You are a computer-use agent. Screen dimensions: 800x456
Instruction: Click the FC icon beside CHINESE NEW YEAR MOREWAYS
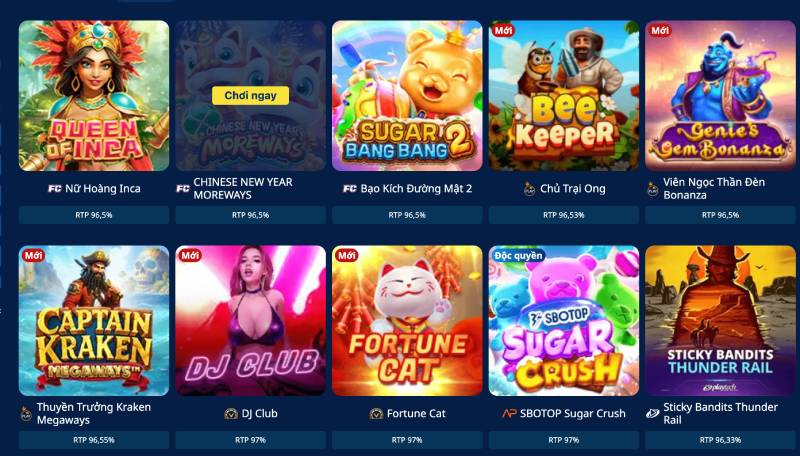pos(183,189)
